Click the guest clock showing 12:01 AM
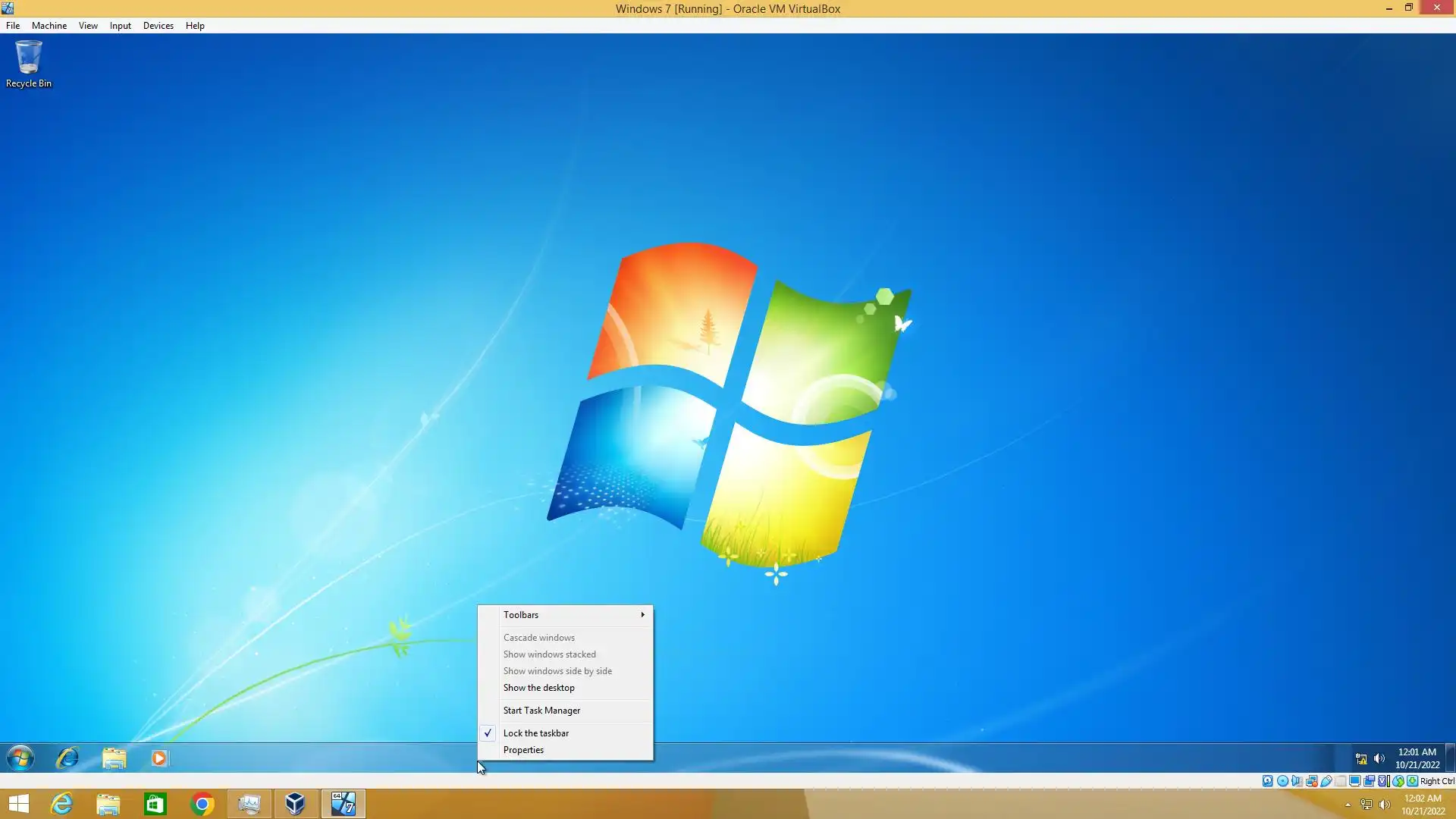The image size is (1456, 819). click(x=1417, y=758)
